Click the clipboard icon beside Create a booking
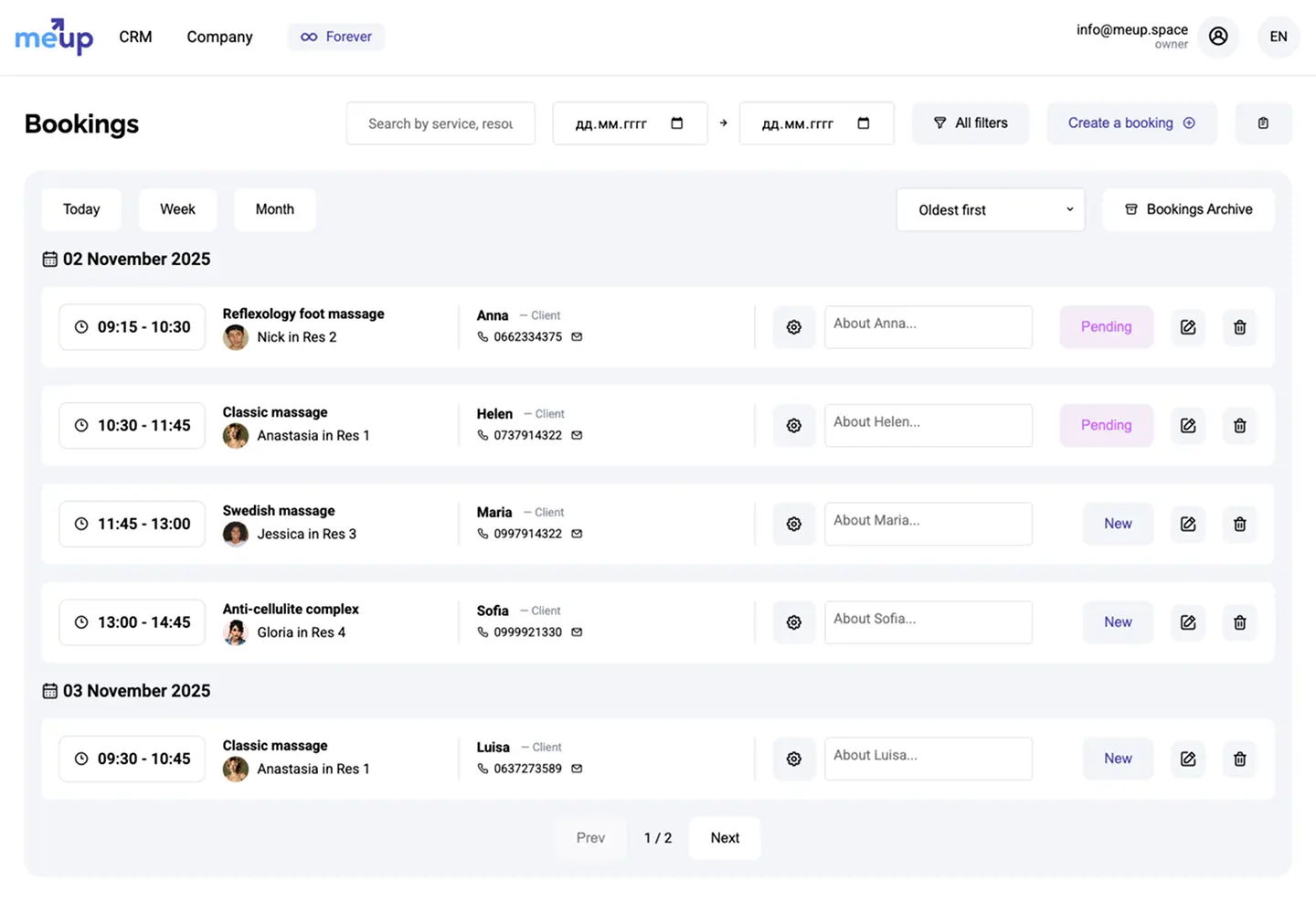The image size is (1316, 903). click(x=1262, y=123)
